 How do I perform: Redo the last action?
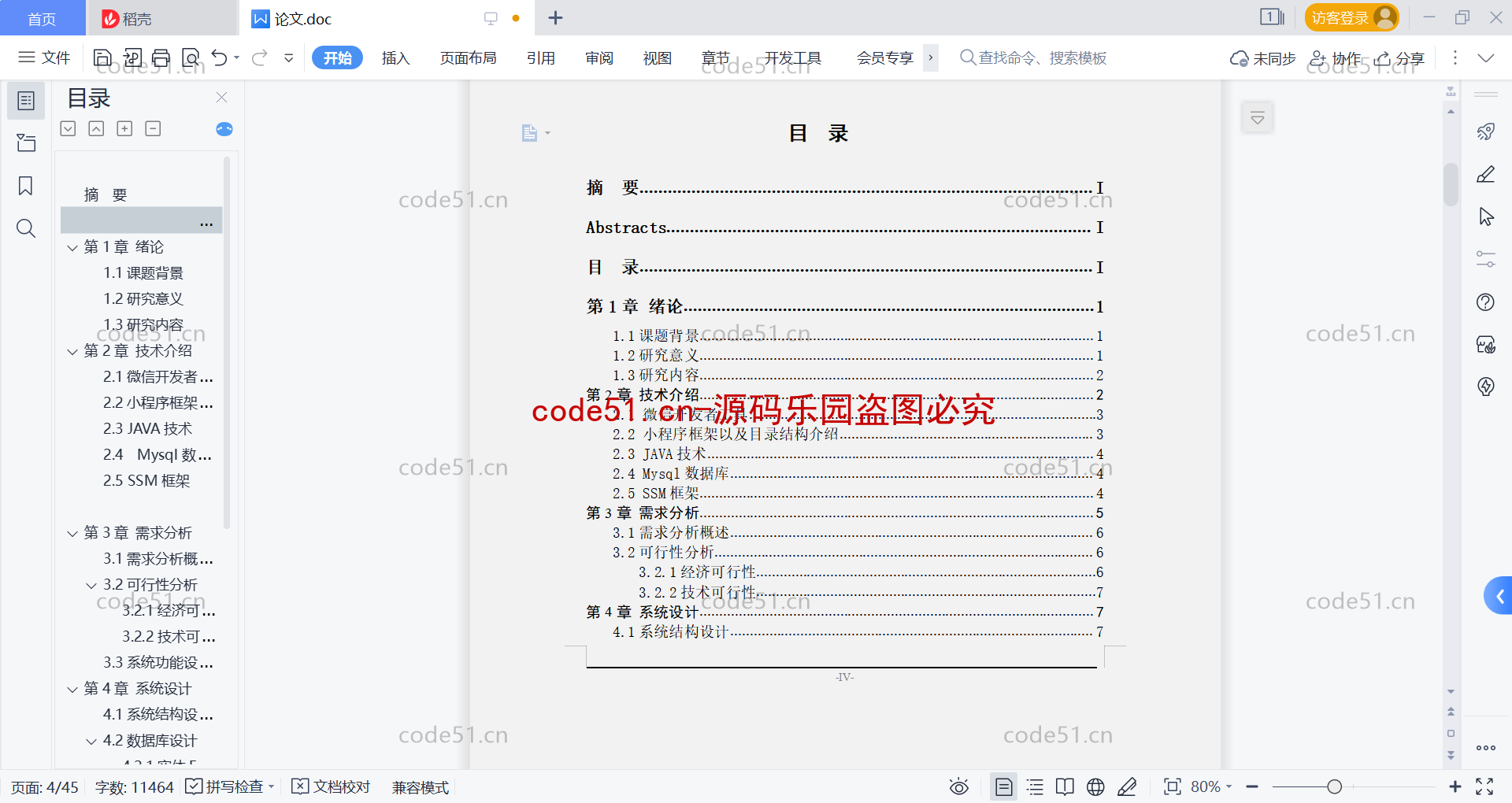260,57
